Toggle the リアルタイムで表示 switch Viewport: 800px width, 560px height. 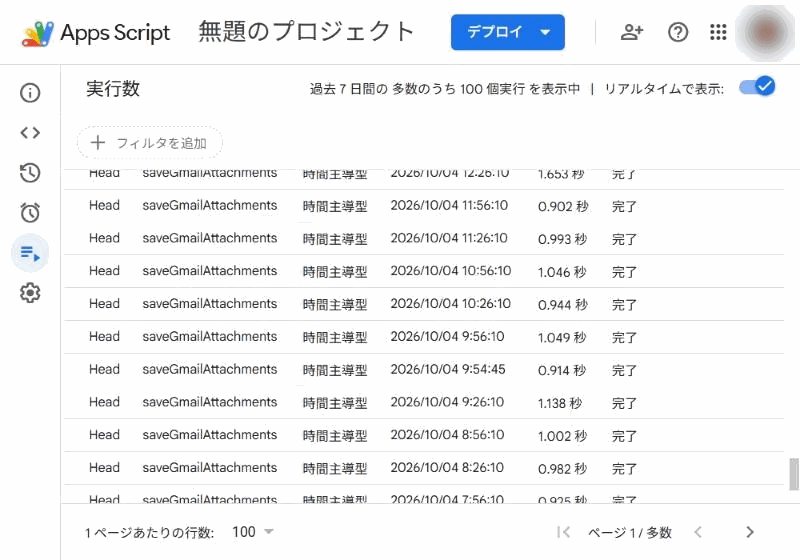point(758,87)
